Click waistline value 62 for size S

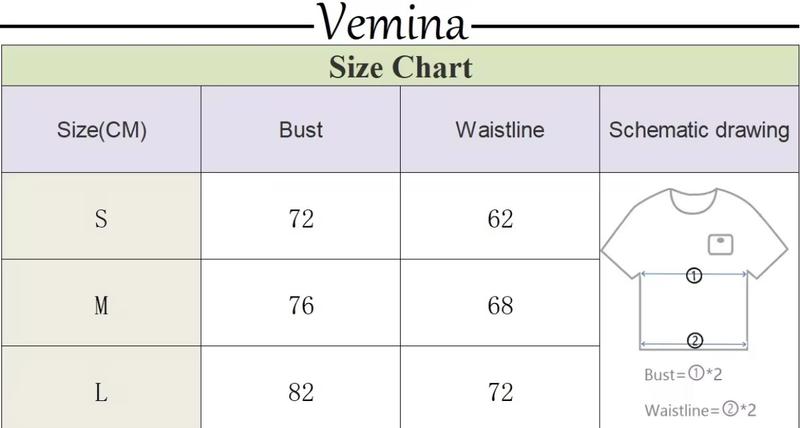click(500, 219)
